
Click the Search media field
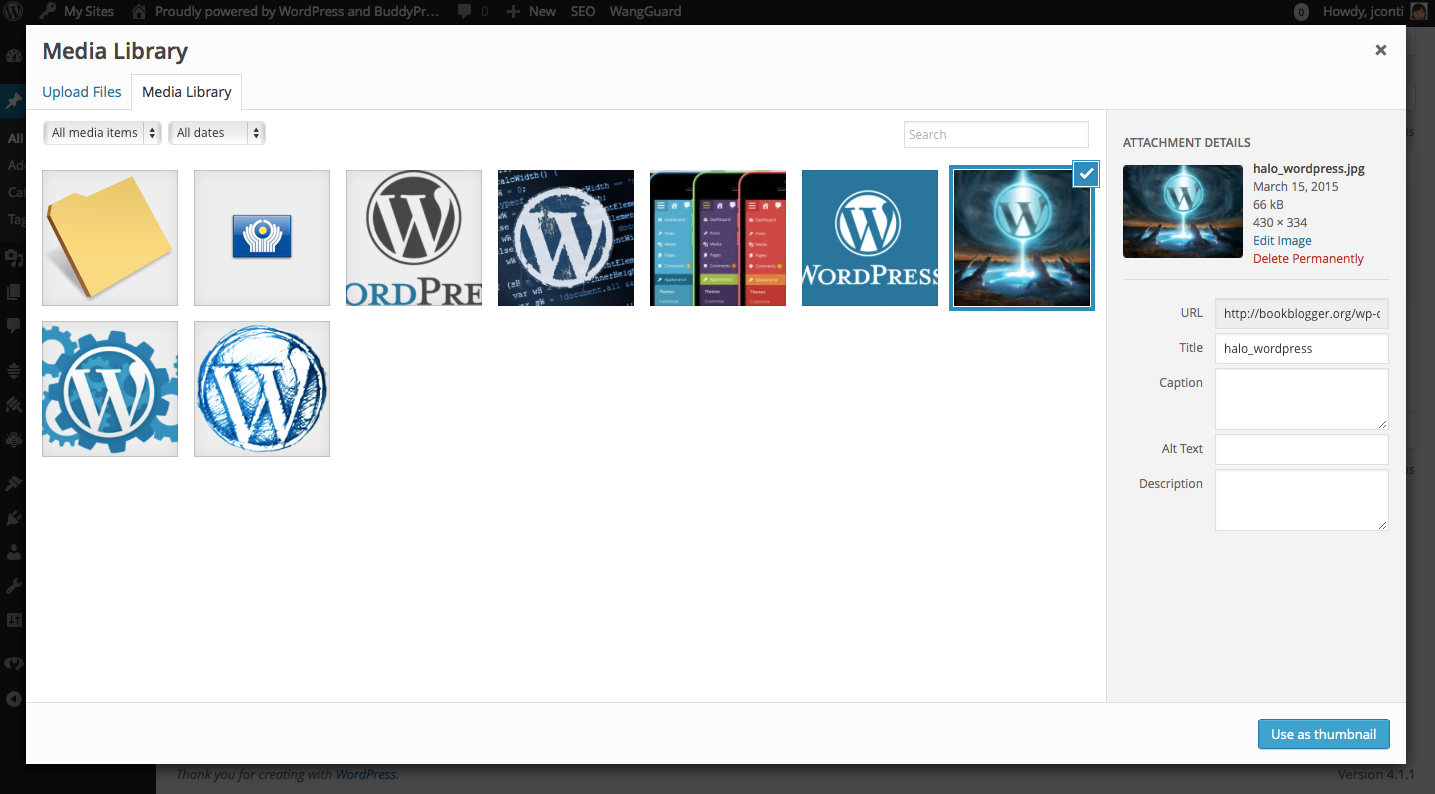pyautogui.click(x=996, y=134)
